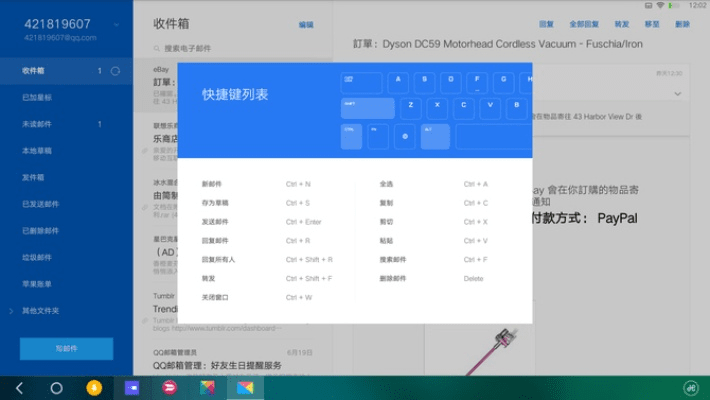The image size is (710, 400).
Task: Click the Ctrl + N shortcut text
Action: tap(298, 184)
